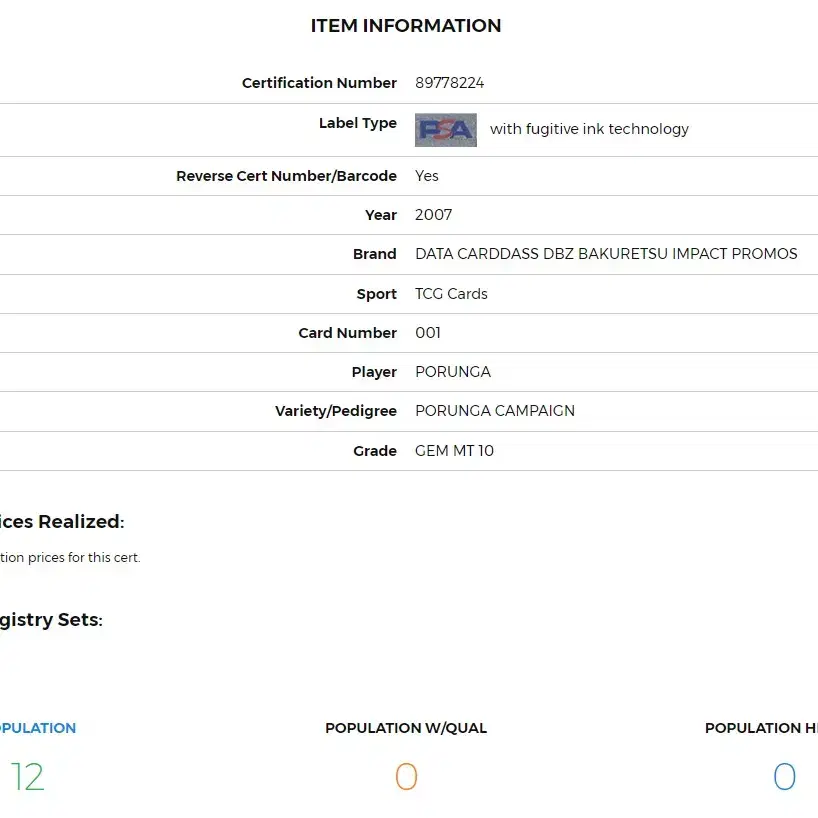Image resolution: width=818 pixels, height=818 pixels.
Task: Click the Registry Sets heading
Action: click(51, 620)
